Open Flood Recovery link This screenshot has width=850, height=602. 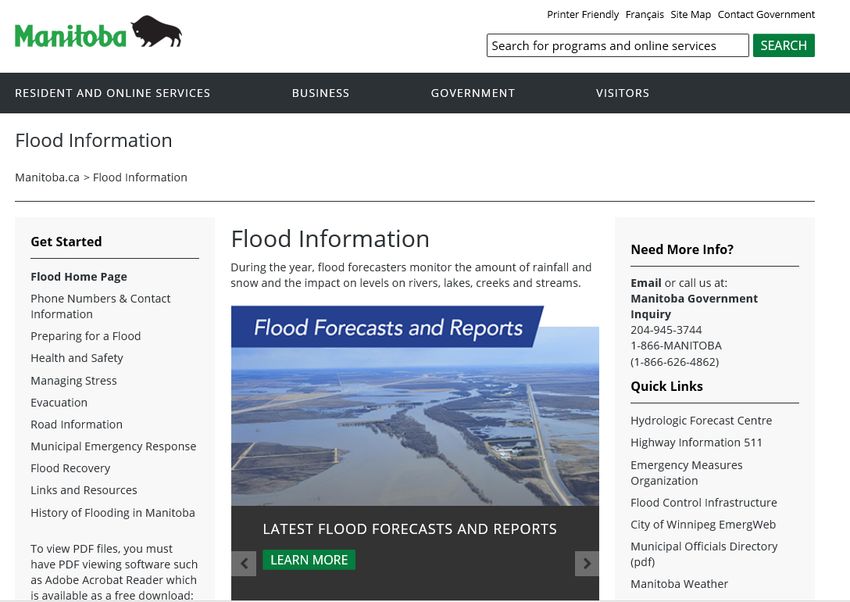coord(70,468)
